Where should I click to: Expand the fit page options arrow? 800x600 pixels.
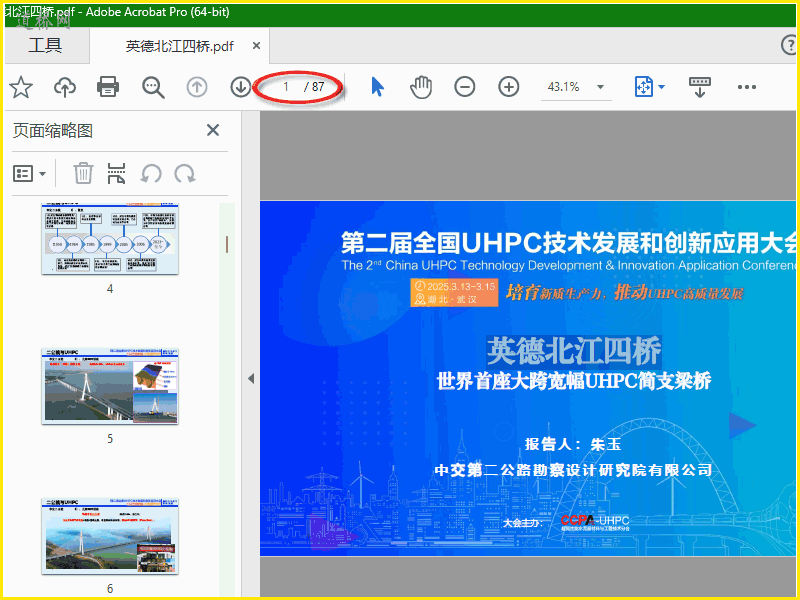tap(662, 87)
